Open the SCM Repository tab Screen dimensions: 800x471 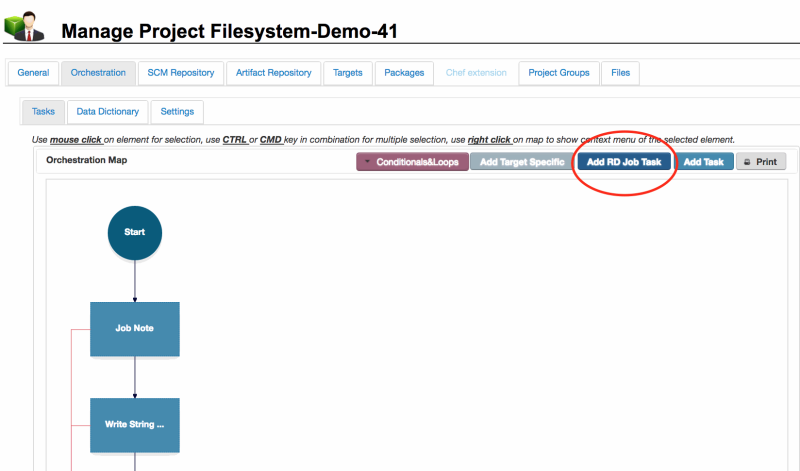[x=181, y=73]
